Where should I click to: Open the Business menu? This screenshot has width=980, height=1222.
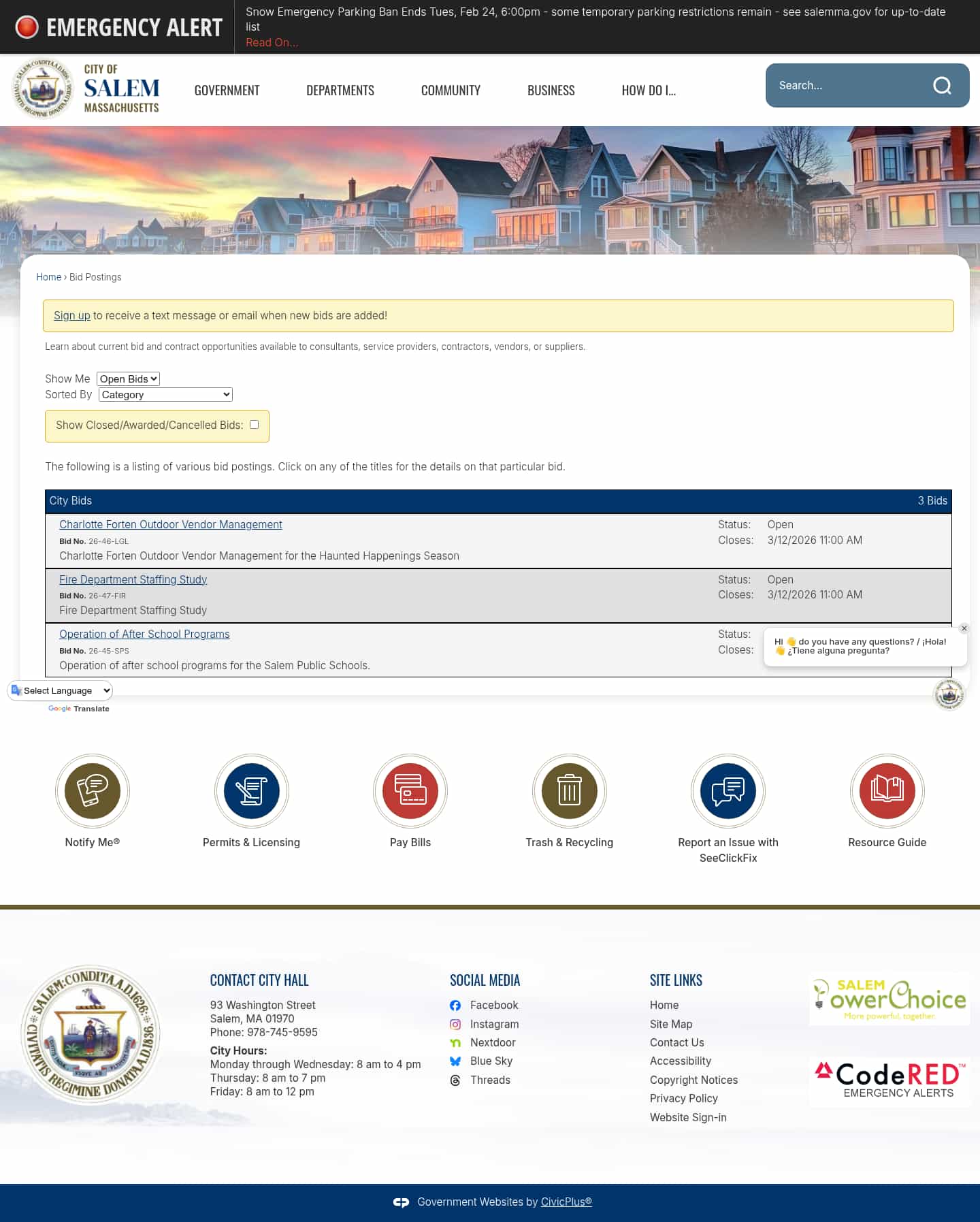551,91
